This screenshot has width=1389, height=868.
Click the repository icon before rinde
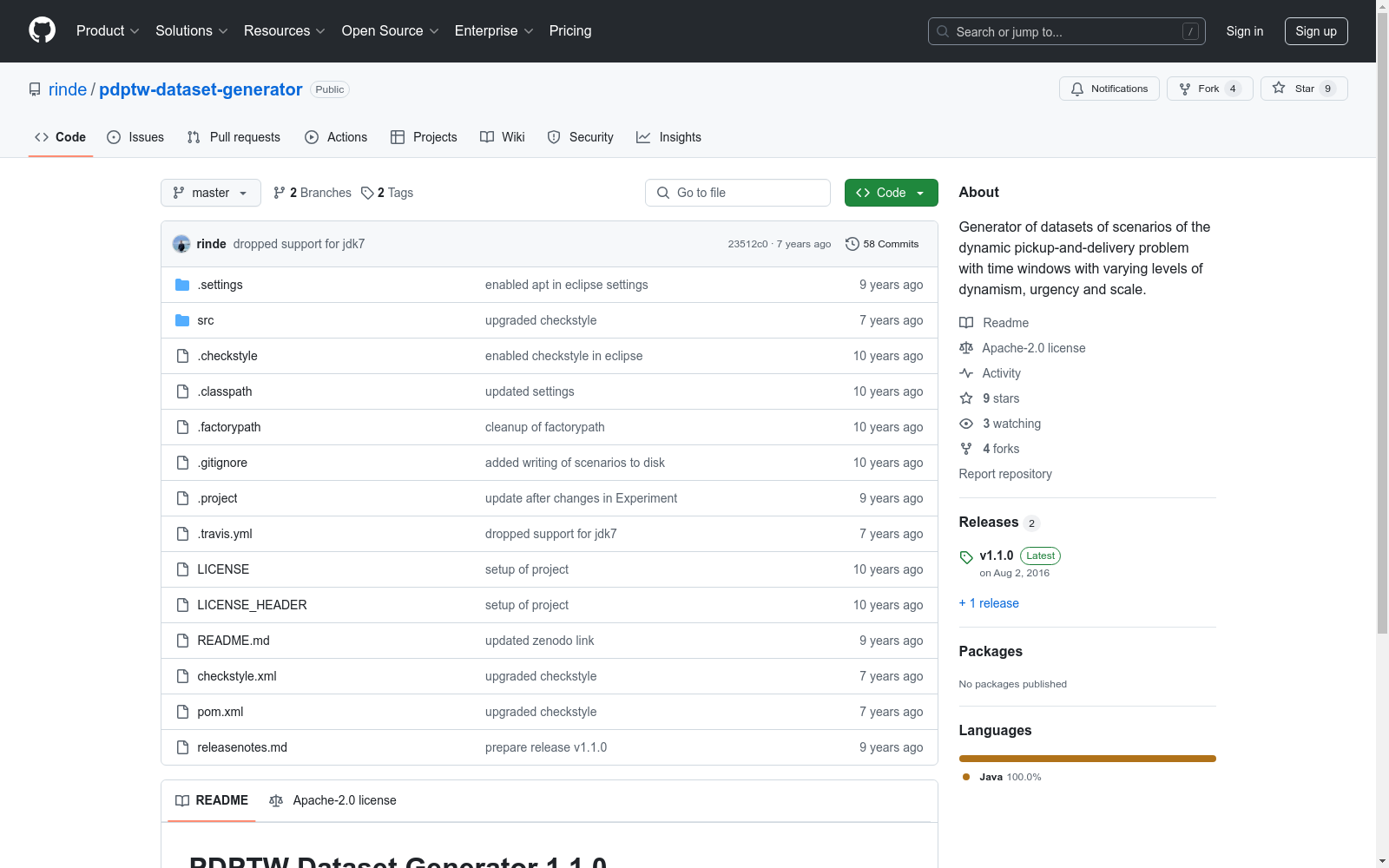35,89
